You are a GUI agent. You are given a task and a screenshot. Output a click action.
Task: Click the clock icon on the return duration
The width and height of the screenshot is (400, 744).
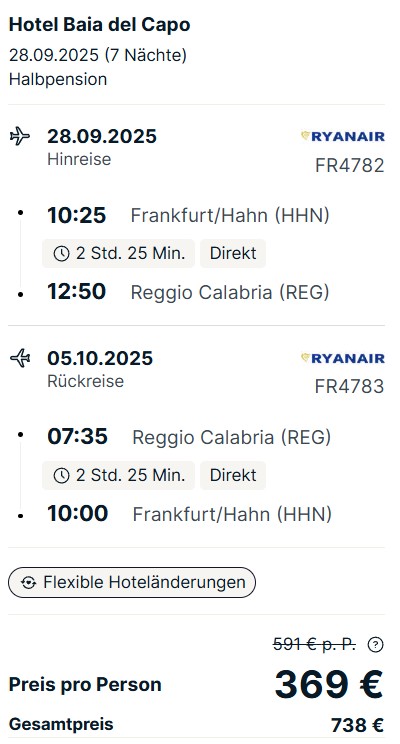61,475
